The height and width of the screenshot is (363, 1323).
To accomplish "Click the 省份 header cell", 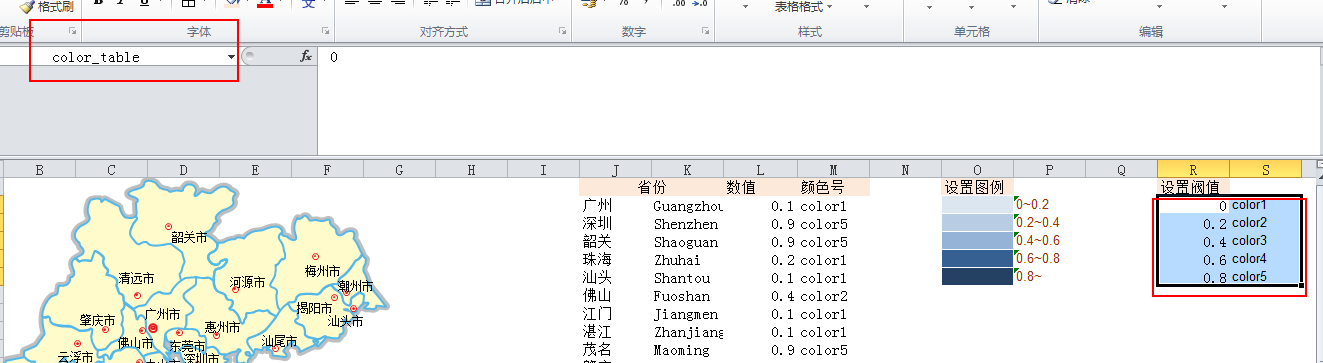I will coord(652,187).
